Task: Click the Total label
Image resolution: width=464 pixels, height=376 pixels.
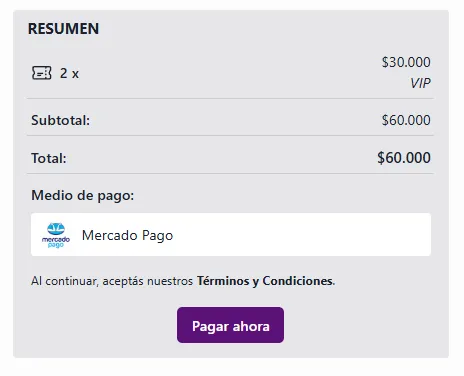Action: coord(49,158)
